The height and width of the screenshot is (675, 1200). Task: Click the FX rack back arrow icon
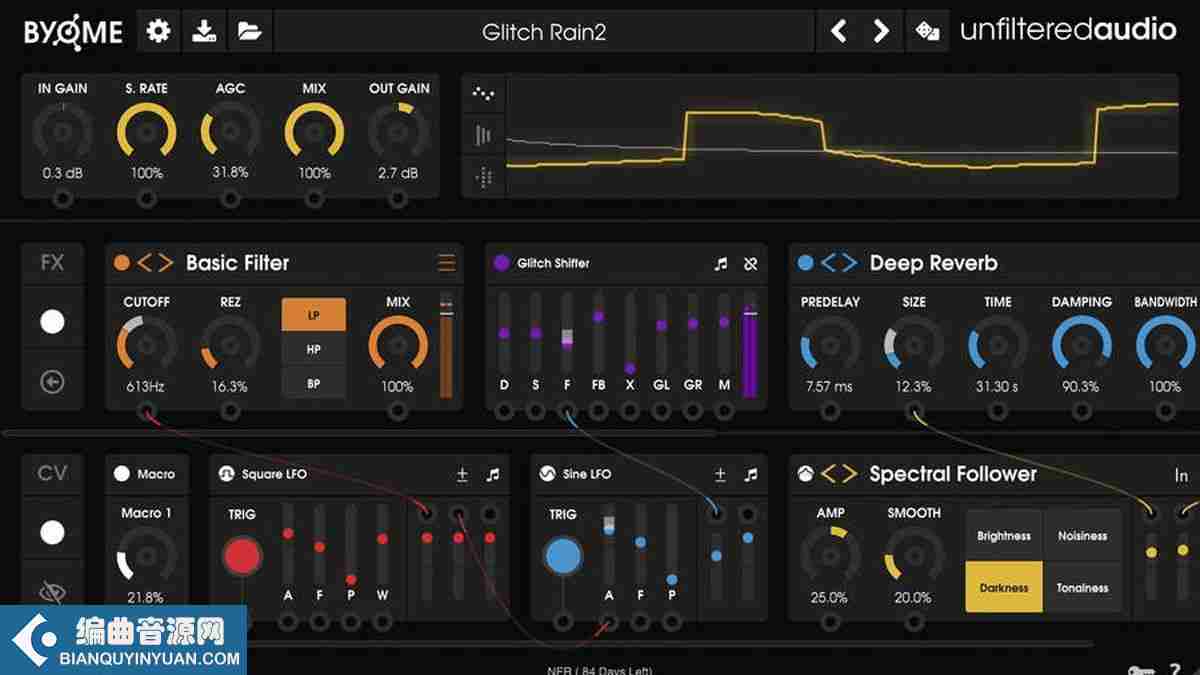52,381
